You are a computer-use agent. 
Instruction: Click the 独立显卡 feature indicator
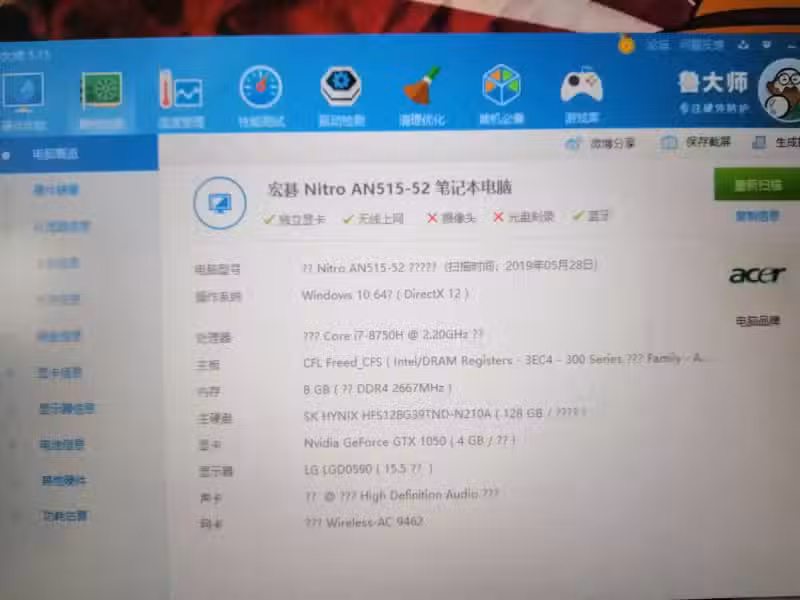point(294,219)
